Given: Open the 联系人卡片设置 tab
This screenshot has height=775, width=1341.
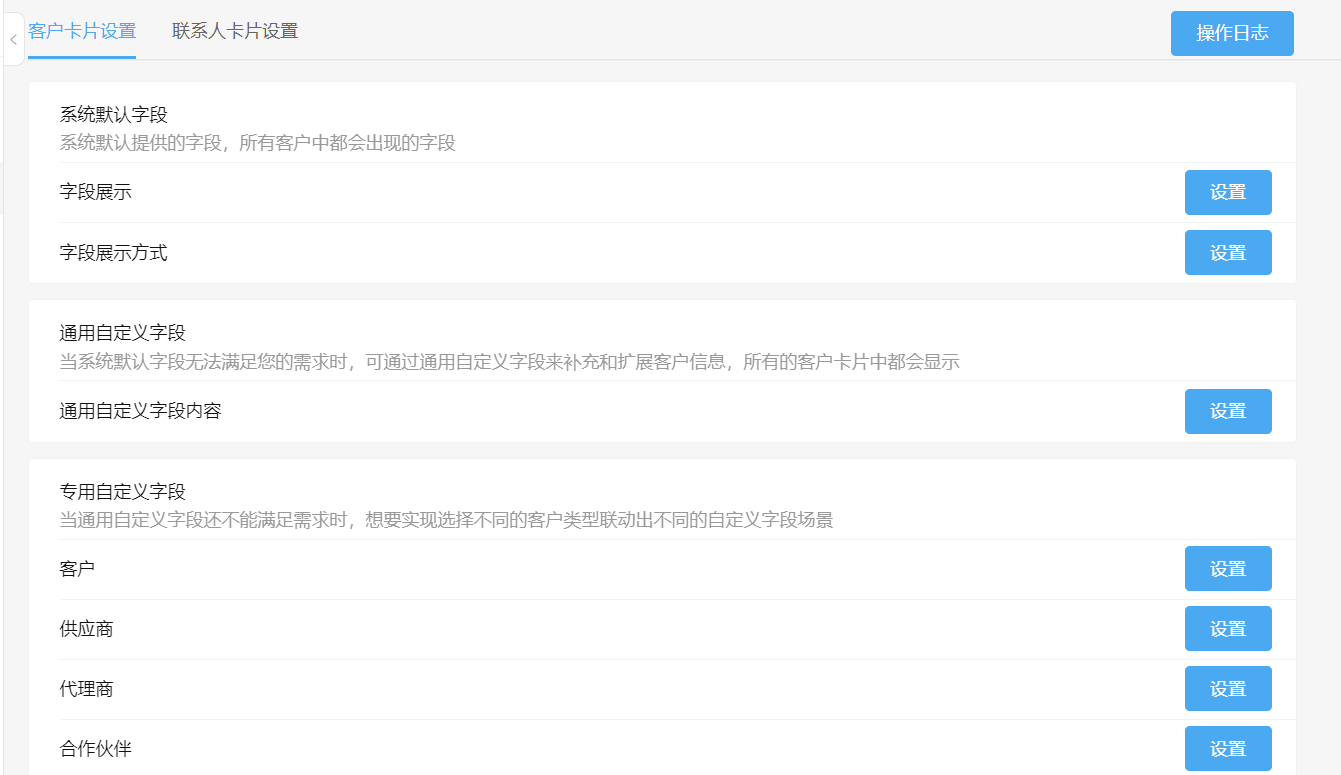Looking at the screenshot, I should click(x=235, y=31).
